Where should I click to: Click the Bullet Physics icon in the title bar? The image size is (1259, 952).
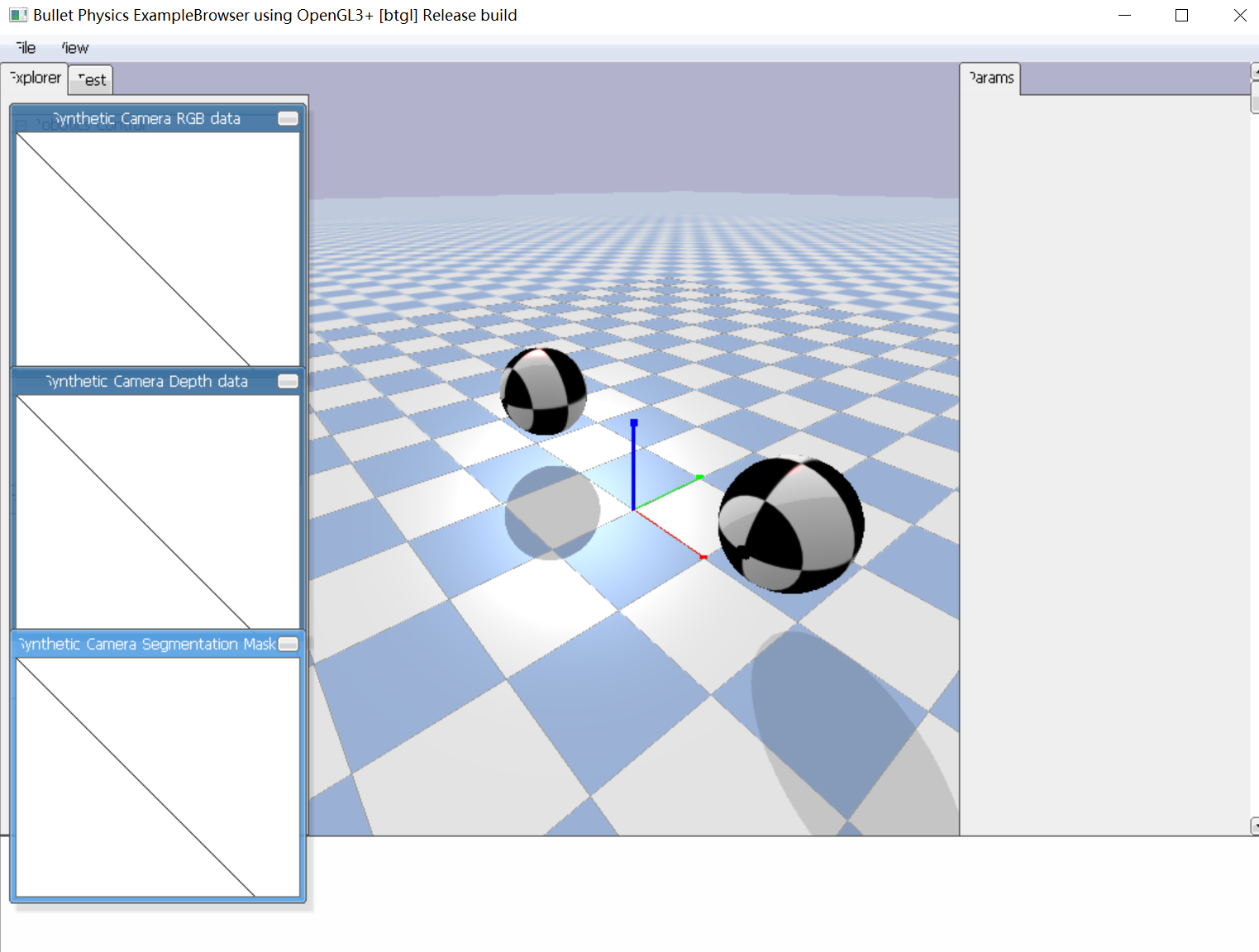tap(18, 15)
